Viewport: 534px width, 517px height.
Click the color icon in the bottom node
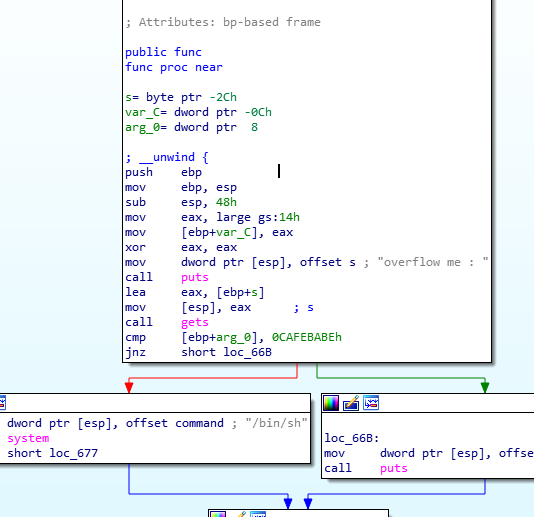pos(218,514)
